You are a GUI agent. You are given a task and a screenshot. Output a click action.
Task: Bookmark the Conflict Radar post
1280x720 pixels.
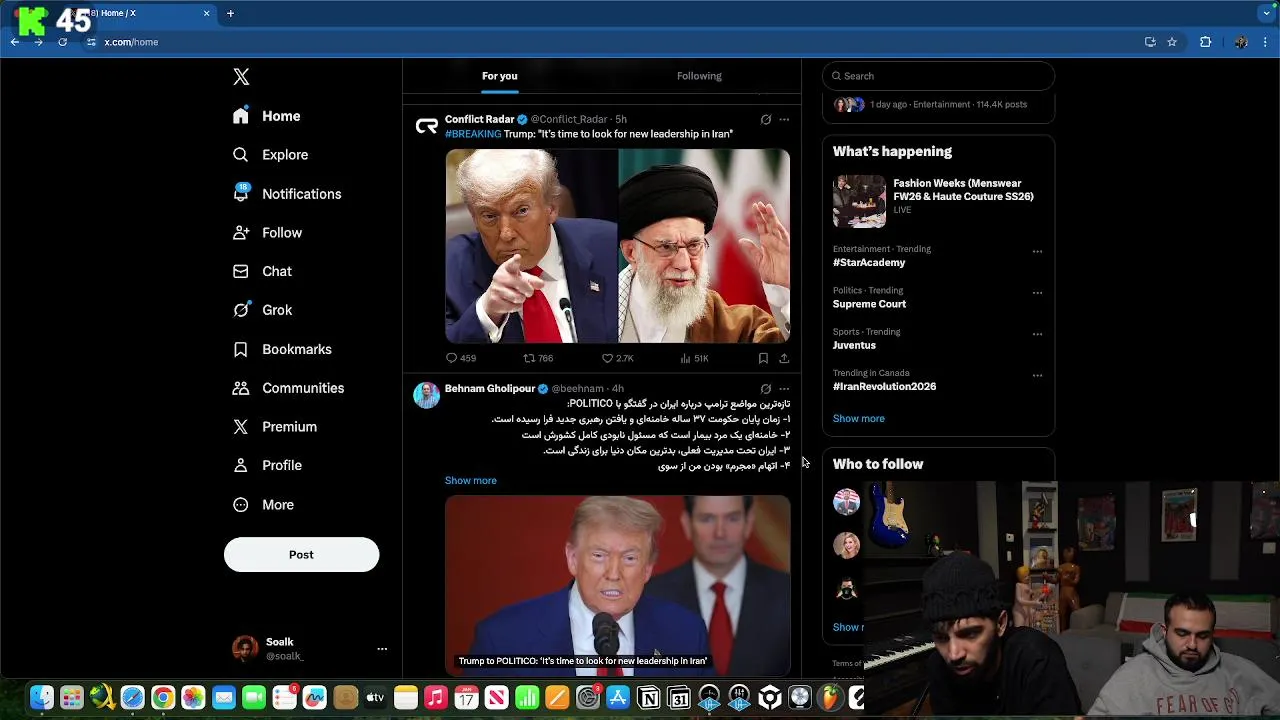click(x=763, y=358)
